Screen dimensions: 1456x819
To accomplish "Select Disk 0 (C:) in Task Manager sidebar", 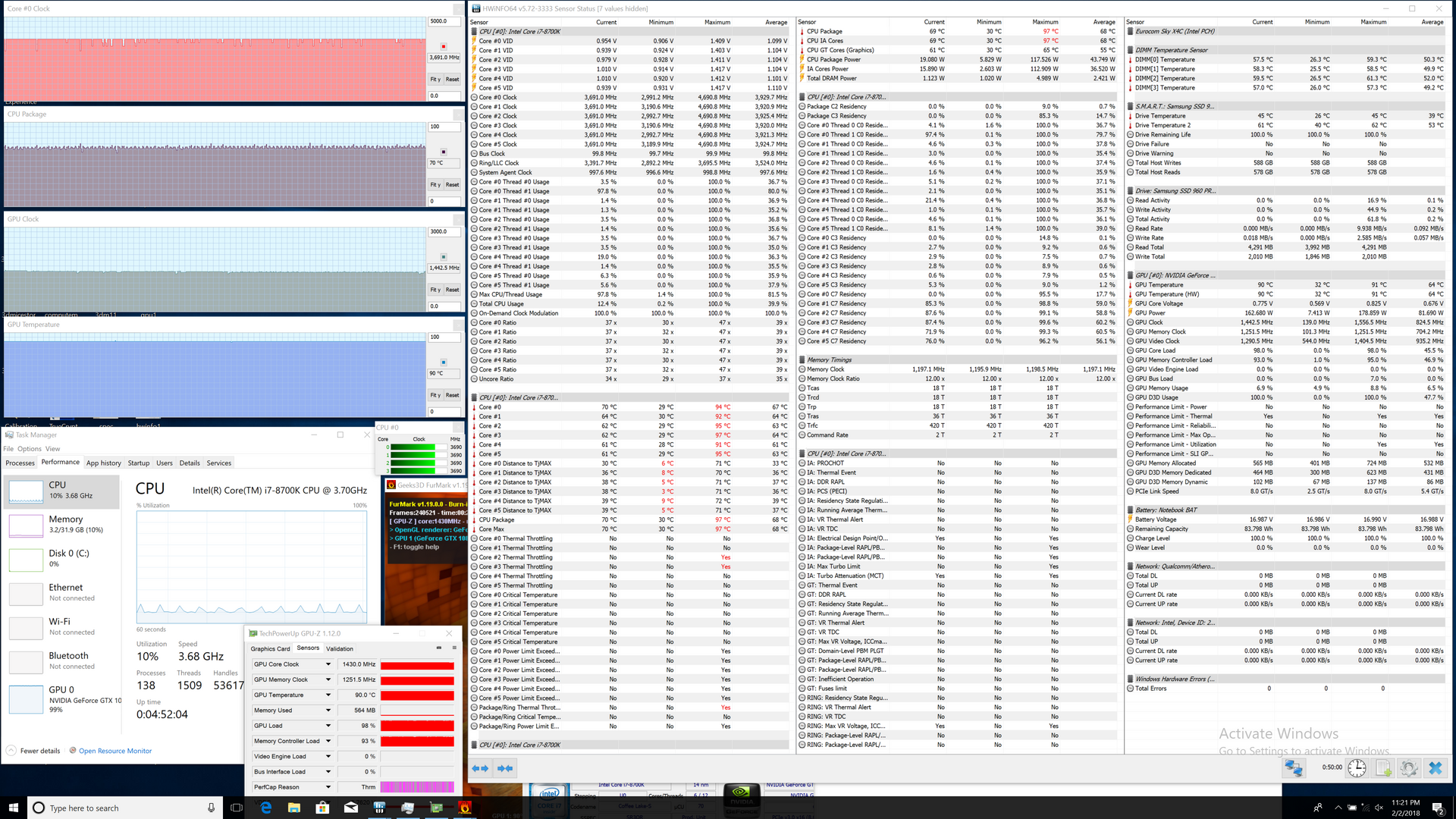I will 62,559.
